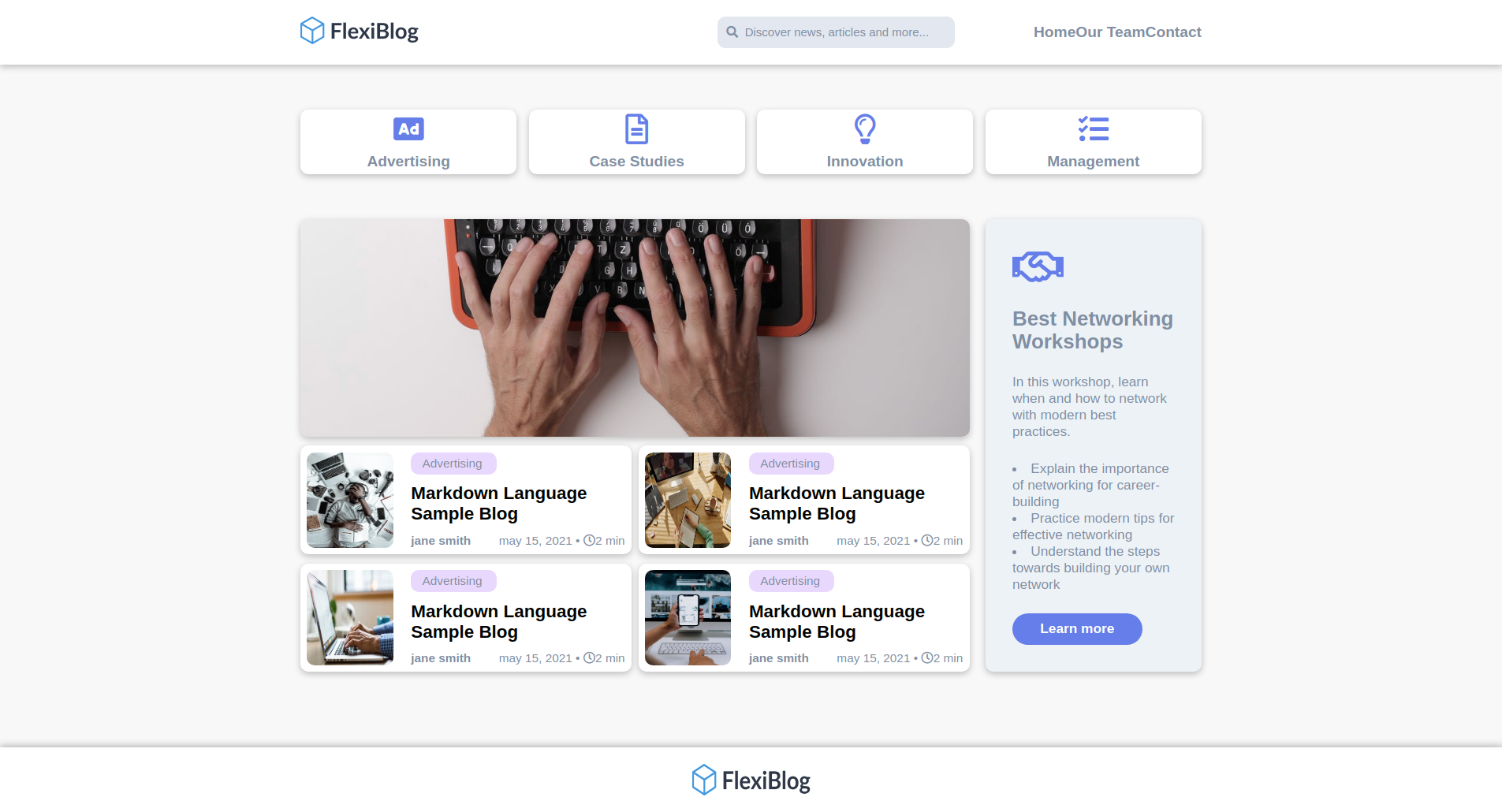Focus the Discover news search field
Viewport: 1502px width, 812px height.
coord(836,32)
